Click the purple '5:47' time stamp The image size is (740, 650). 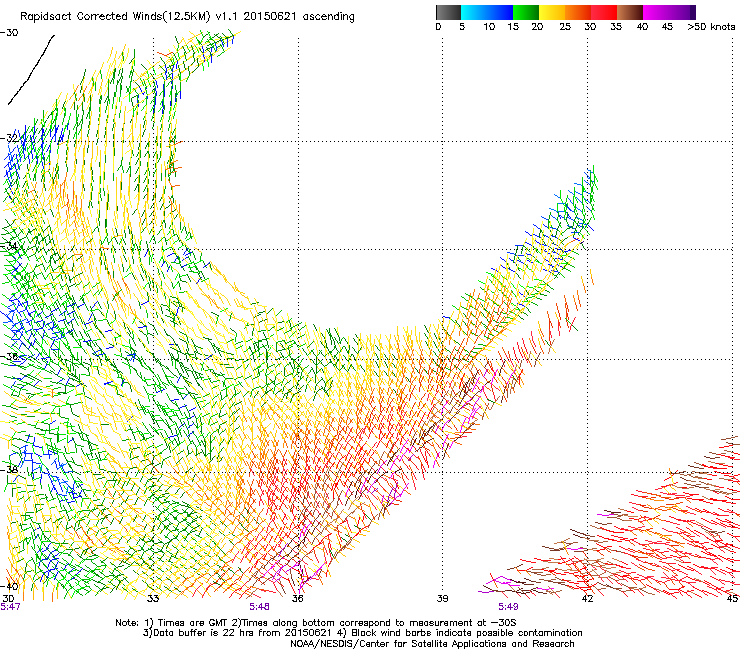[10, 607]
